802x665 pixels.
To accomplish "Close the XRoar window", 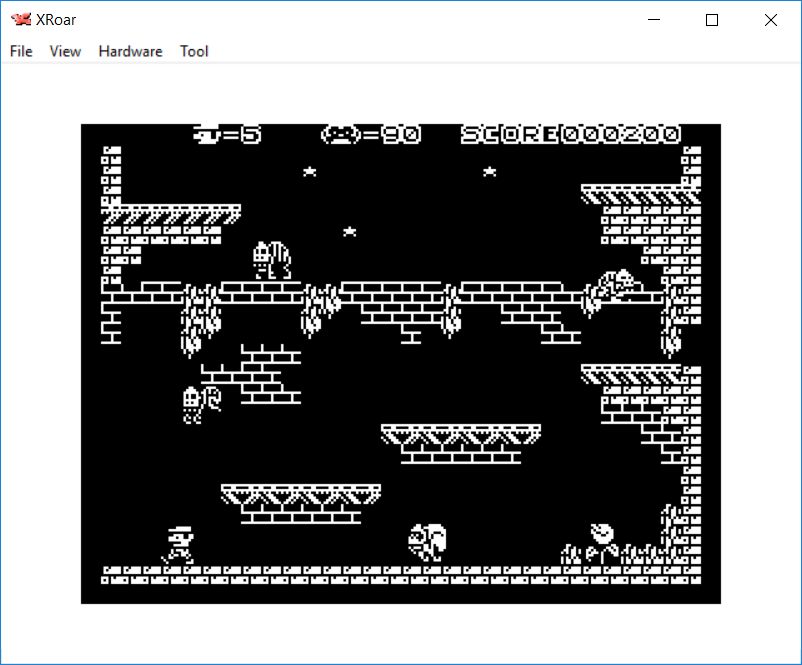I will [x=770, y=20].
